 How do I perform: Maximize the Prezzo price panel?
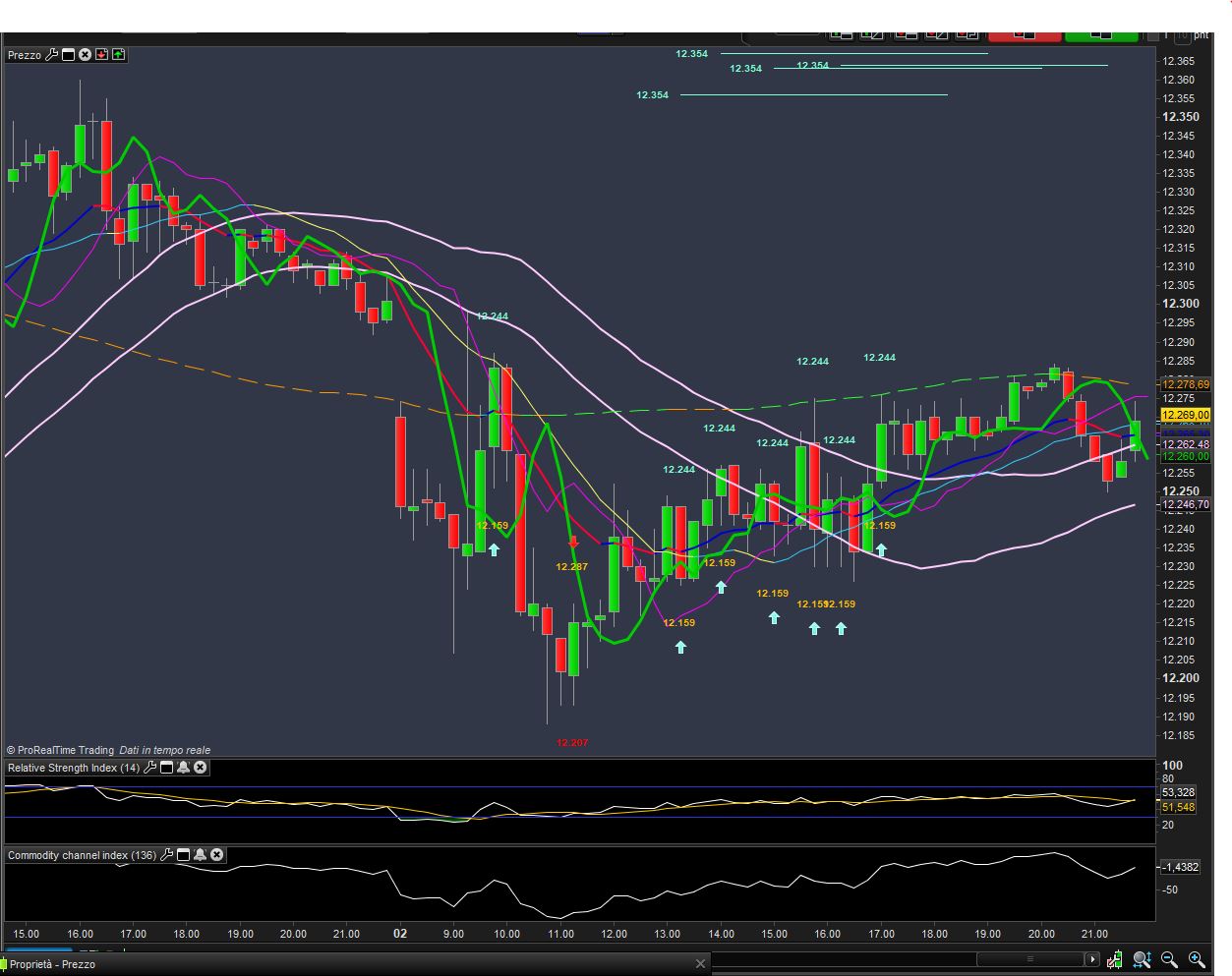point(69,55)
